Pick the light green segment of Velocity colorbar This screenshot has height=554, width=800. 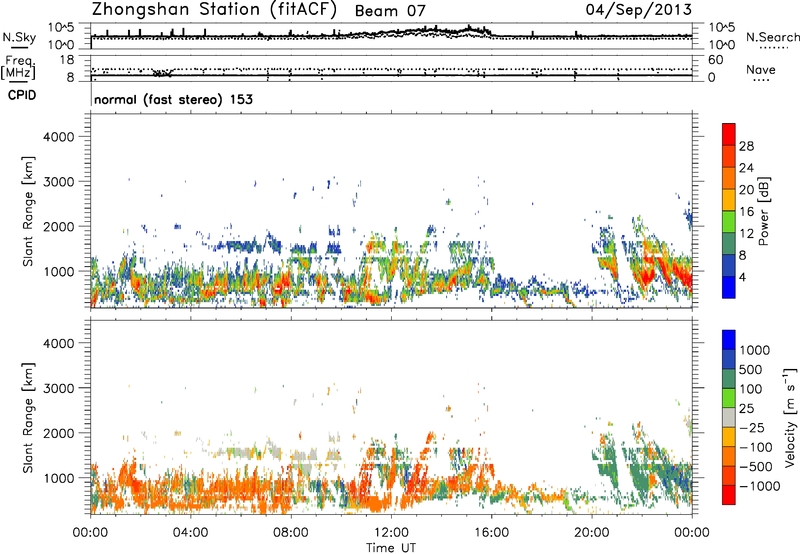coord(729,398)
